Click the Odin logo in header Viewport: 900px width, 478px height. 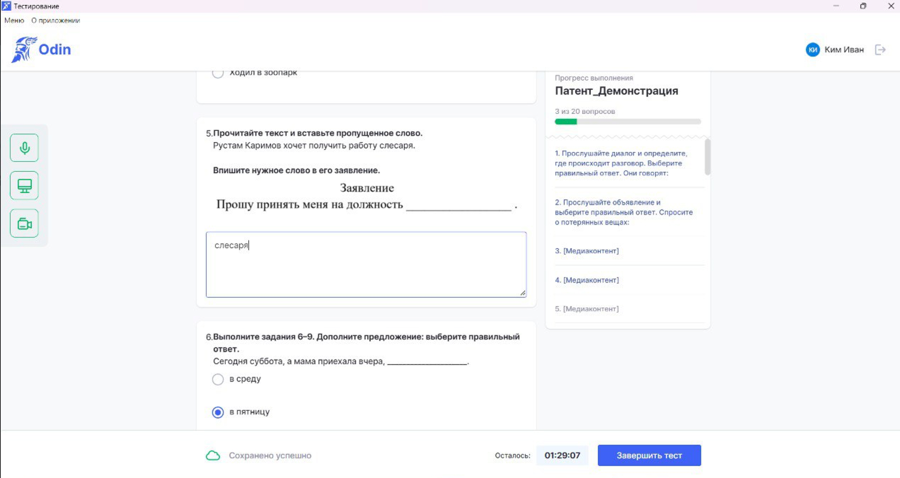tap(41, 50)
